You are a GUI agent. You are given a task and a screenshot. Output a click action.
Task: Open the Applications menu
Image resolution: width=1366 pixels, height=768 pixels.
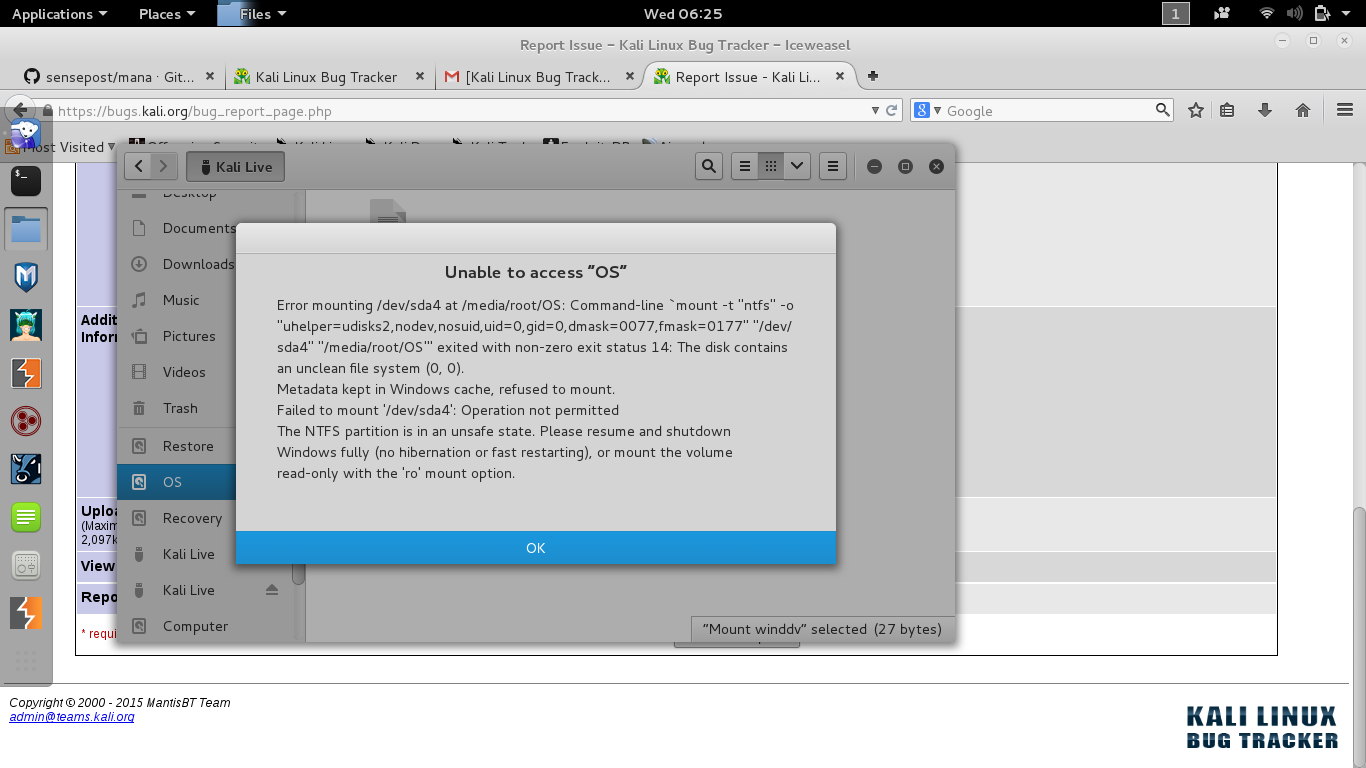(x=59, y=14)
